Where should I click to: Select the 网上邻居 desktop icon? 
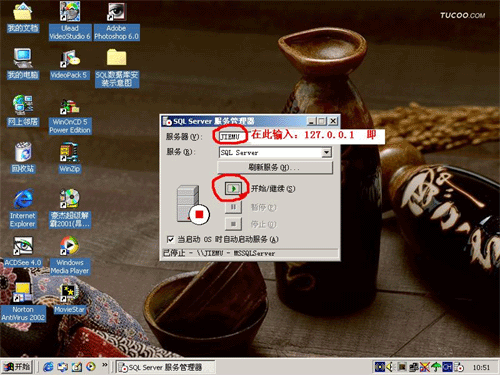[x=23, y=111]
